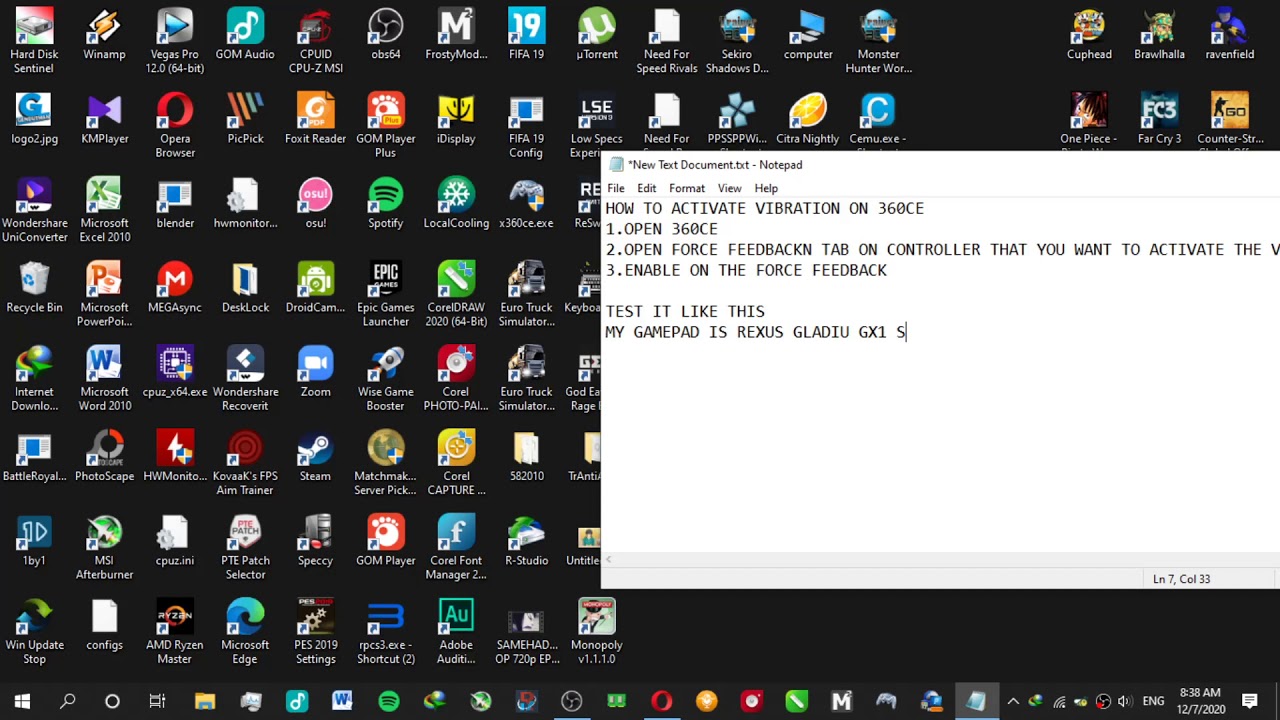The height and width of the screenshot is (720, 1280).
Task: Select the Cuphead desktop icon
Action: [x=1089, y=35]
